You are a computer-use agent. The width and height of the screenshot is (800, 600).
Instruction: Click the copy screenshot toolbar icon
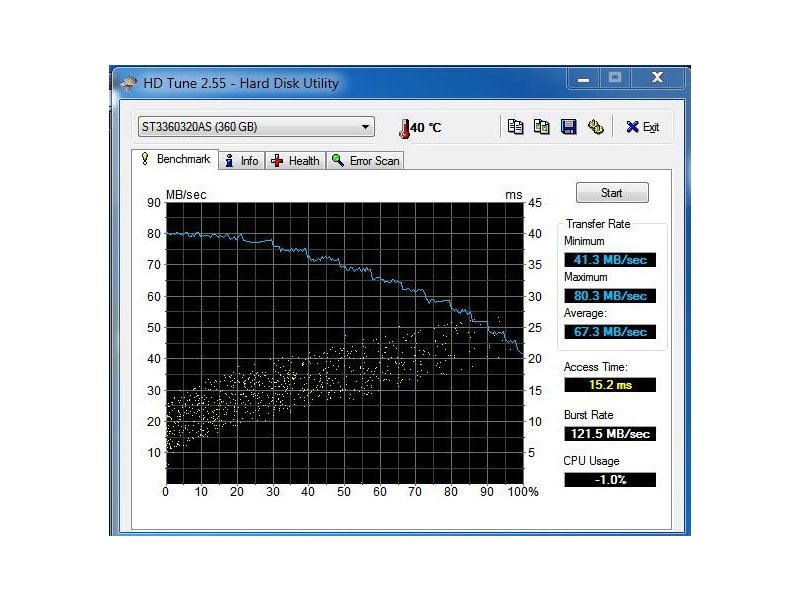coord(541,127)
